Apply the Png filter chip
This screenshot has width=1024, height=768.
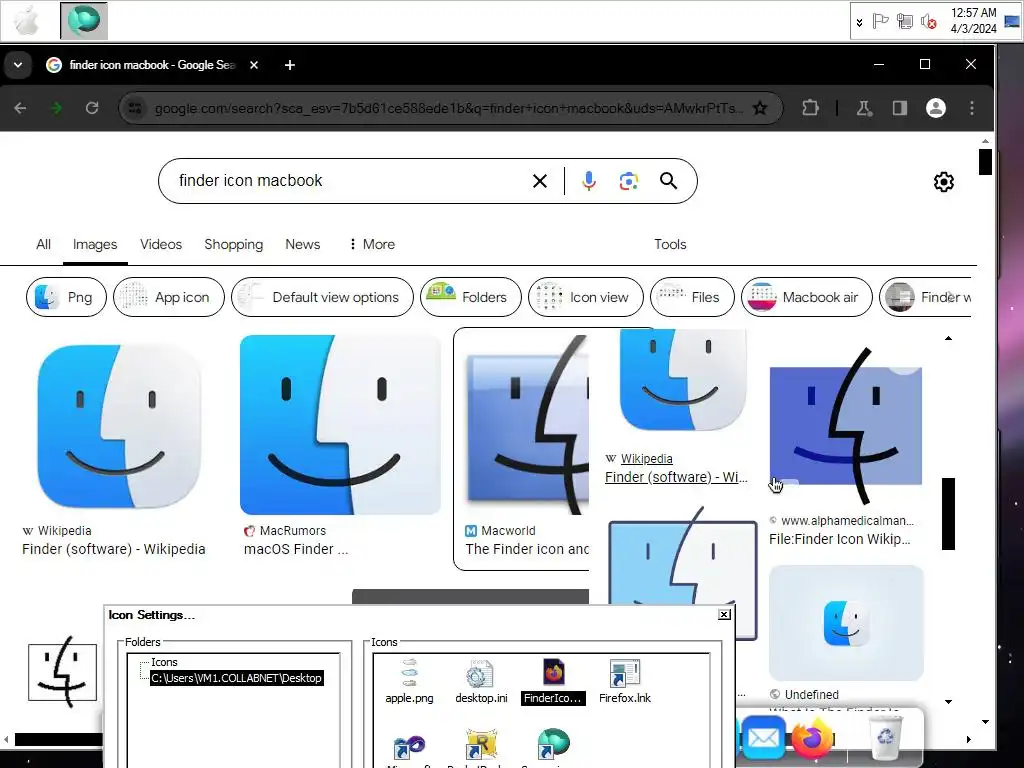coord(66,297)
